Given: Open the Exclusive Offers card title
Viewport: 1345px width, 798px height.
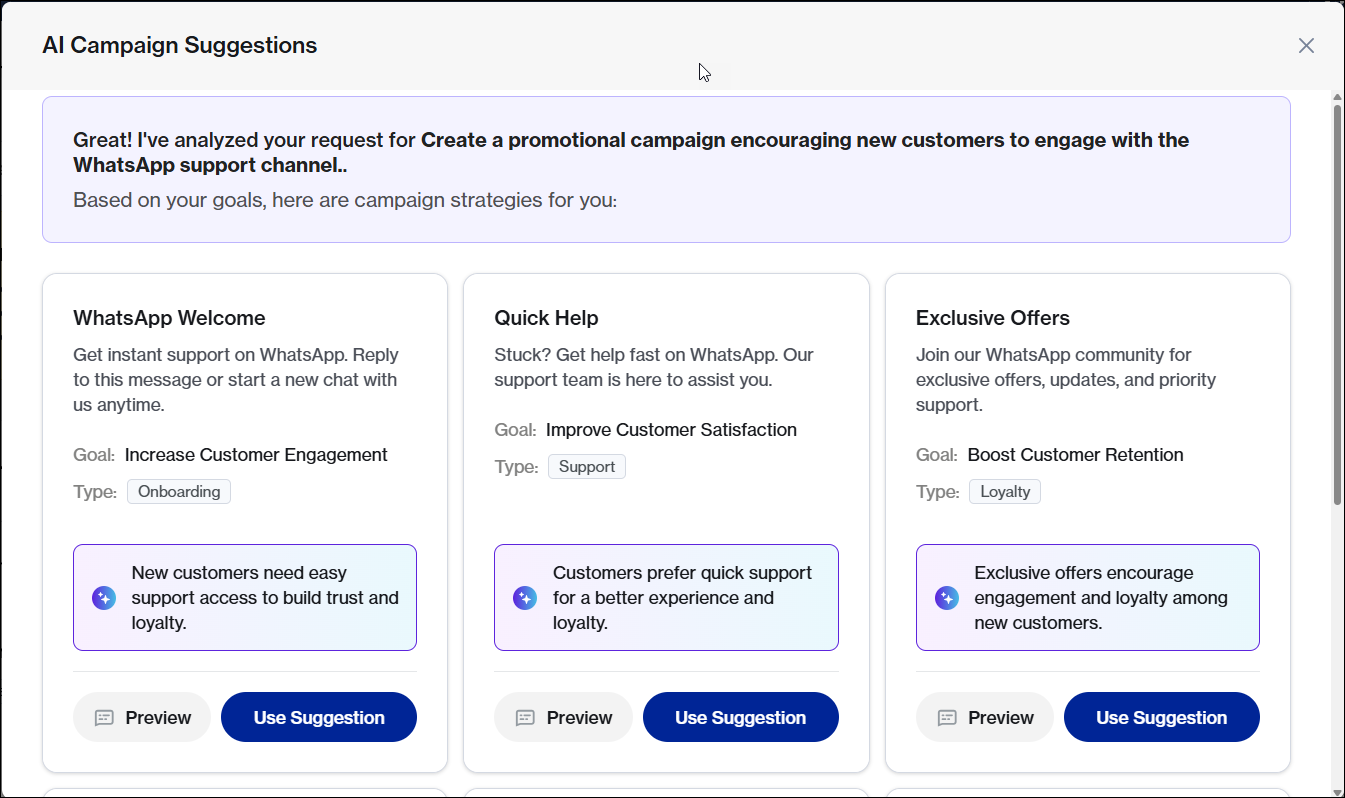Looking at the screenshot, I should (992, 318).
